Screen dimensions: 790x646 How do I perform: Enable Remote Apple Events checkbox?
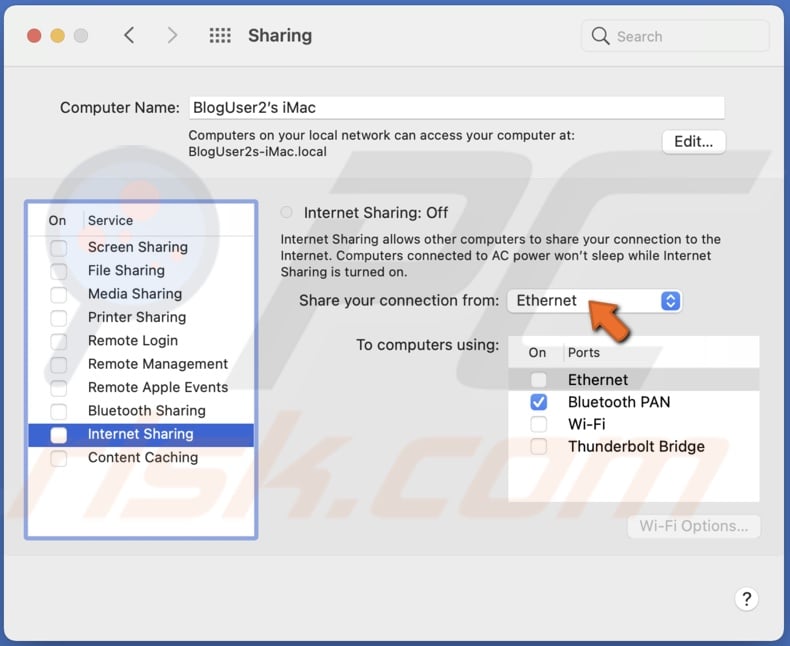pyautogui.click(x=58, y=387)
